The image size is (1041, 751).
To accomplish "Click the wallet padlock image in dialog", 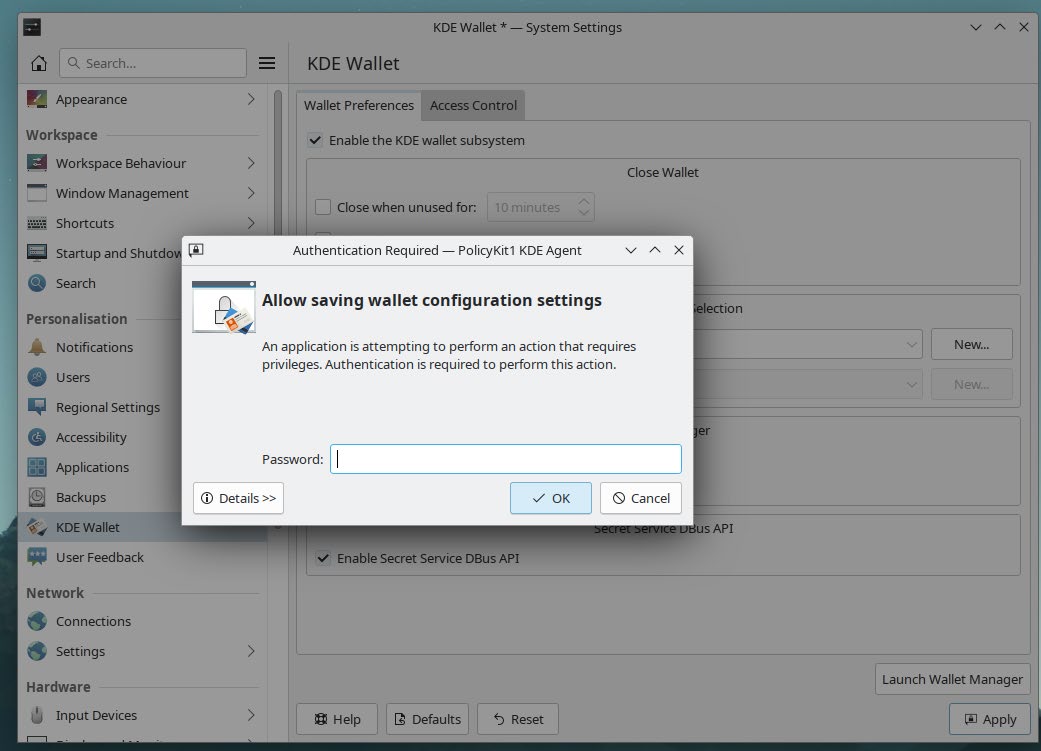I will click(224, 307).
